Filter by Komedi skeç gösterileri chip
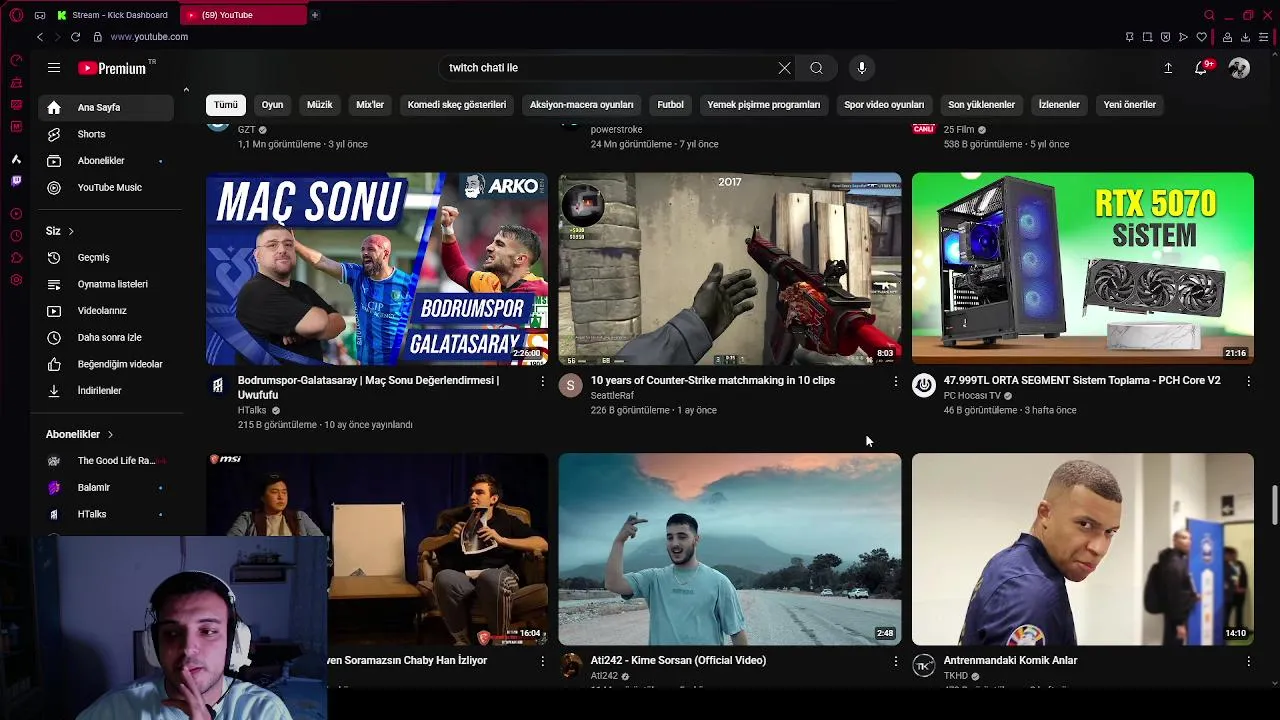Screen dimensions: 1280x720 coord(457,105)
